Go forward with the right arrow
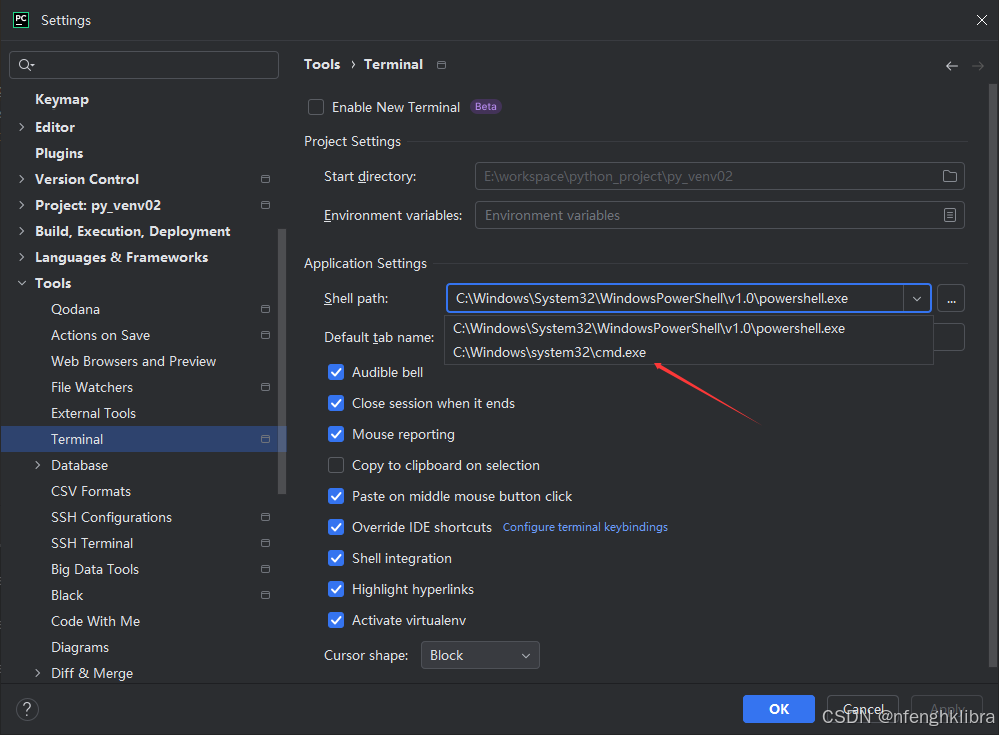This screenshot has width=999, height=735. click(977, 66)
